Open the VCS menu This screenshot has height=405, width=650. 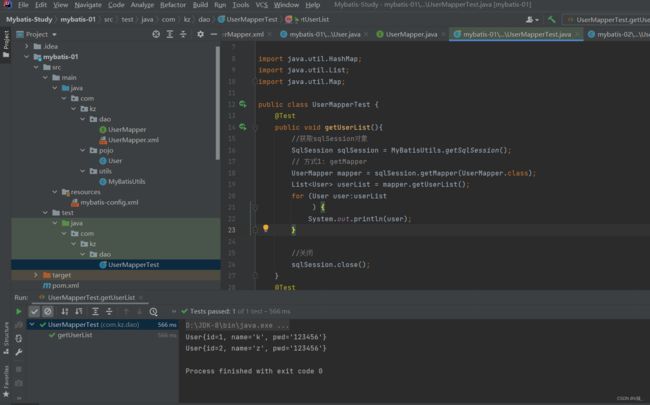[x=262, y=5]
